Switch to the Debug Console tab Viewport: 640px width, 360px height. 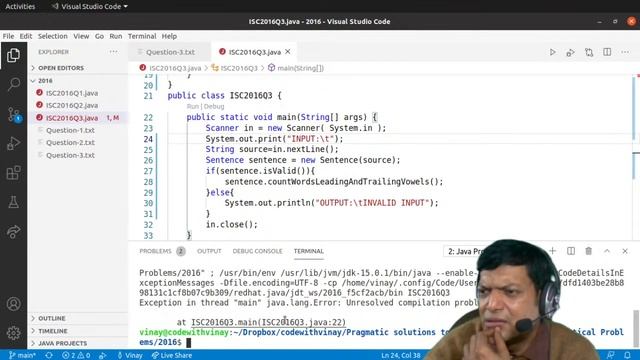(x=257, y=251)
